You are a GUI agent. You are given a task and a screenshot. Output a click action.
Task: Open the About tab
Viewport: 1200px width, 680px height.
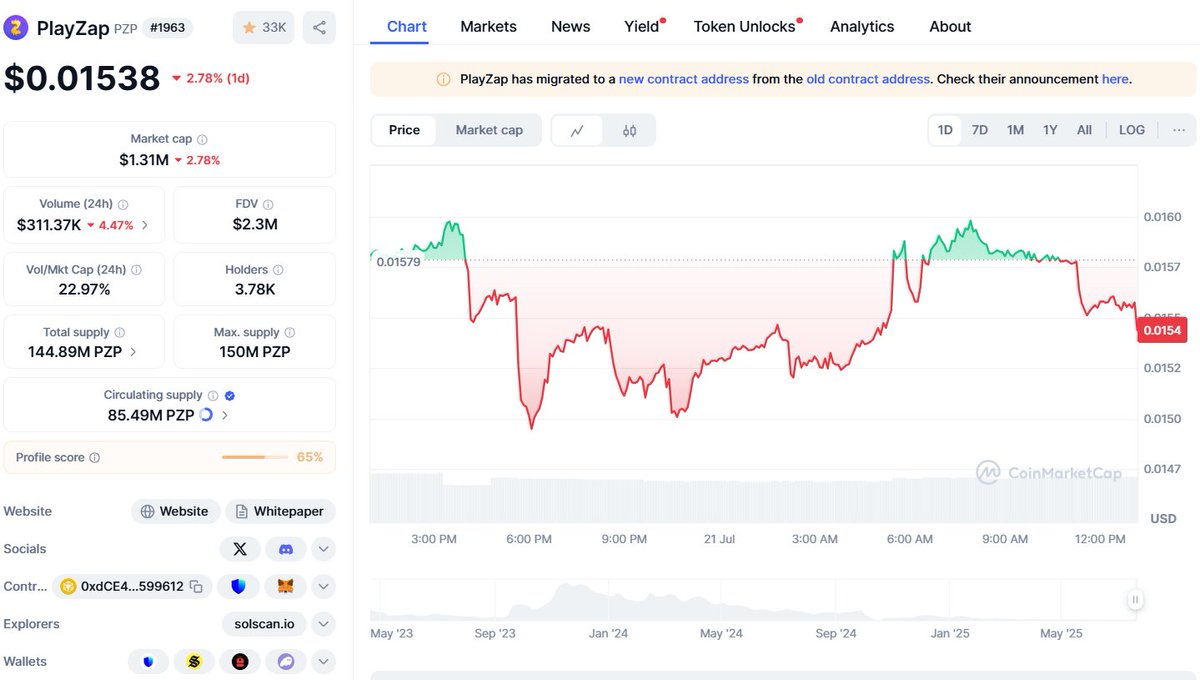coord(950,27)
